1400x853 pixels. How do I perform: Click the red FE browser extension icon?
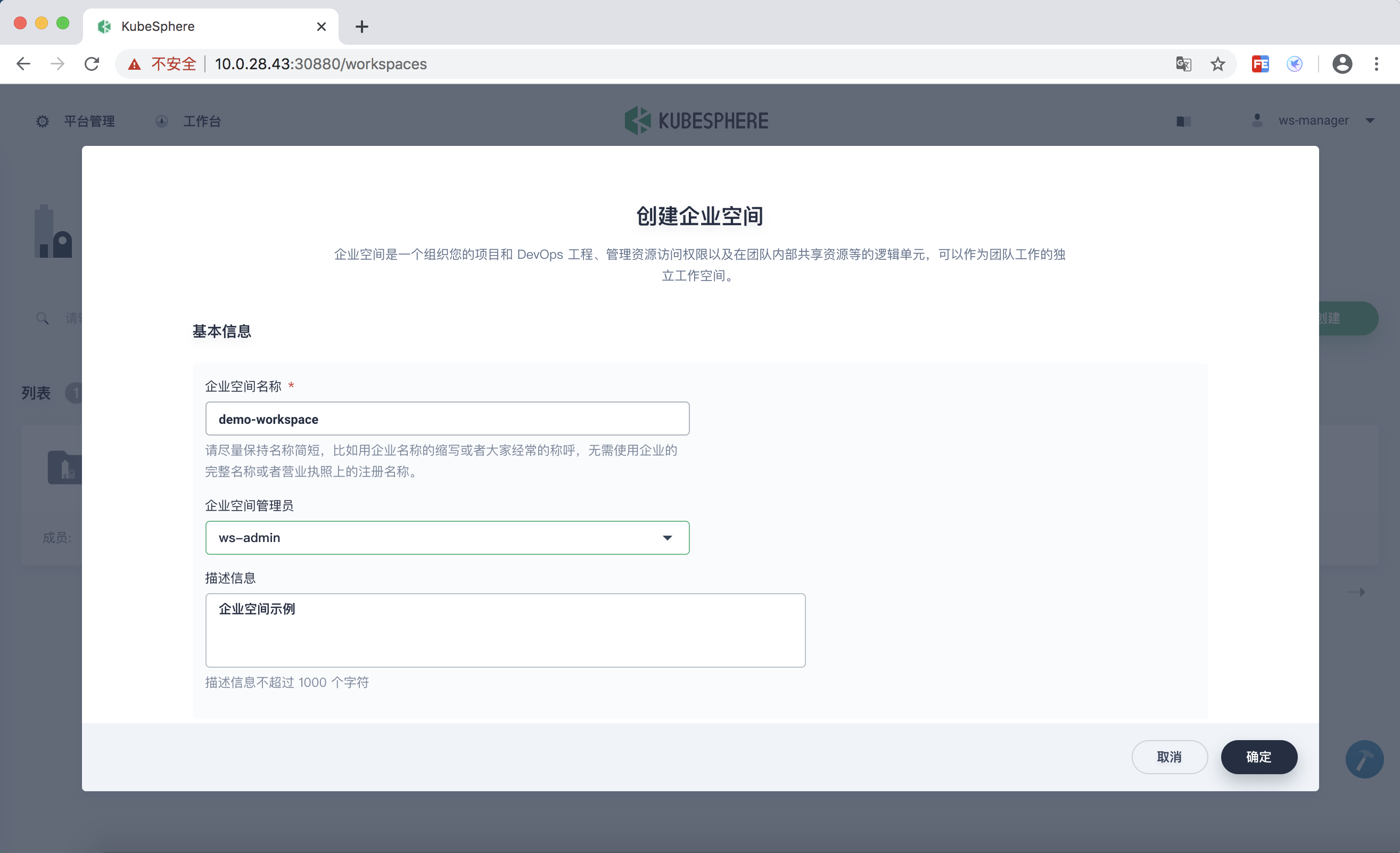pyautogui.click(x=1259, y=64)
